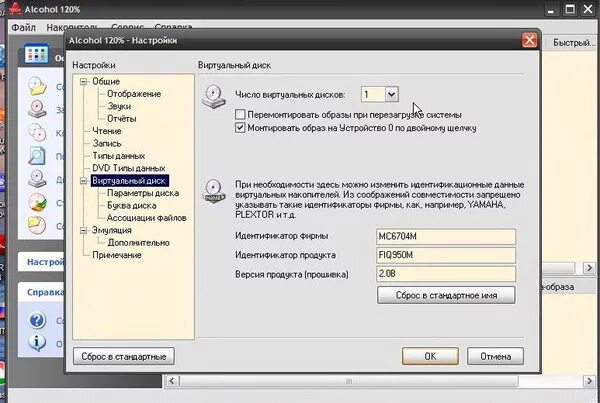Close the Настройки dialog with red X
Viewport: 600px width, 403px height.
click(530, 40)
